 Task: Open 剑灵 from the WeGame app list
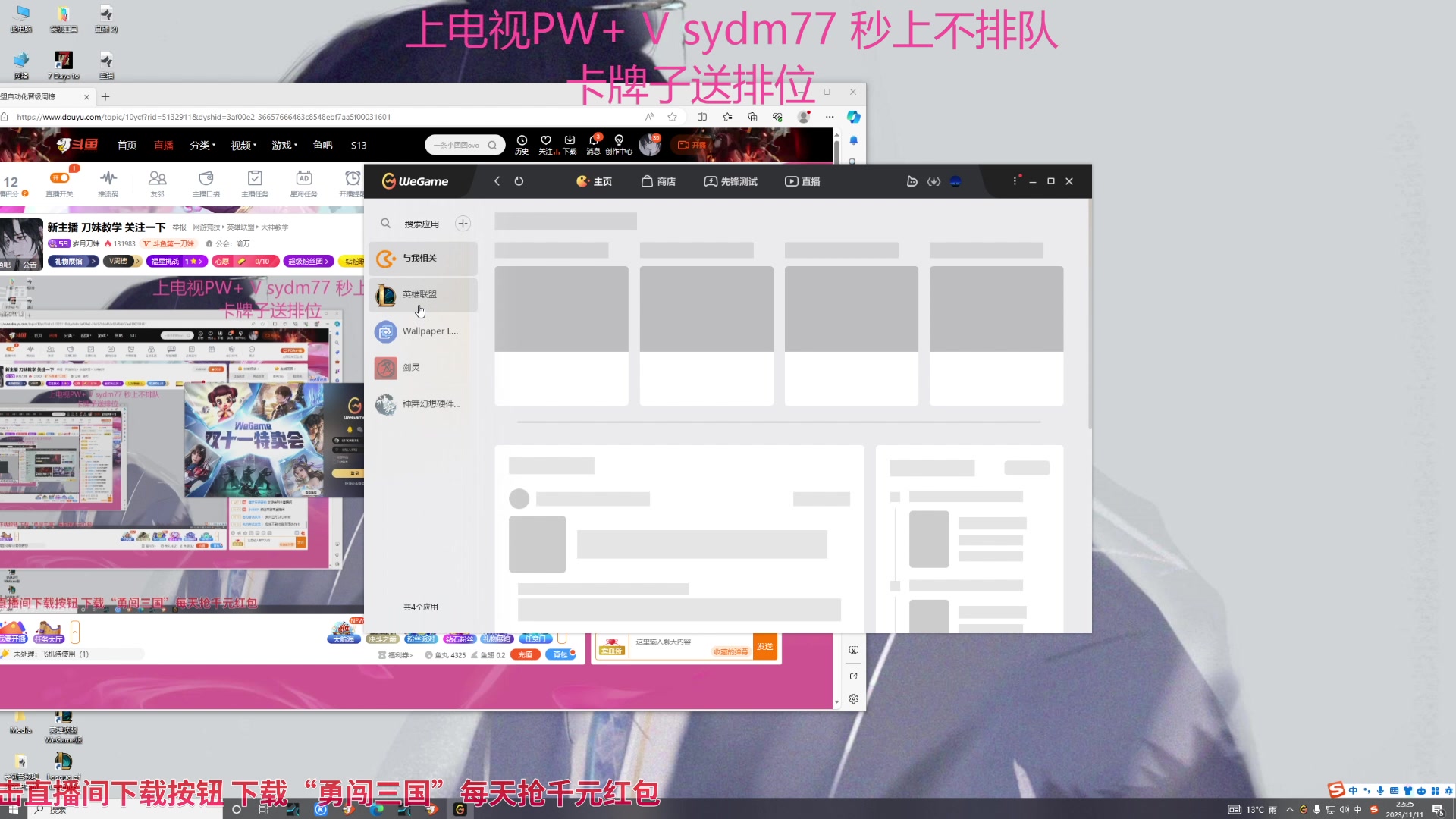[x=412, y=367]
